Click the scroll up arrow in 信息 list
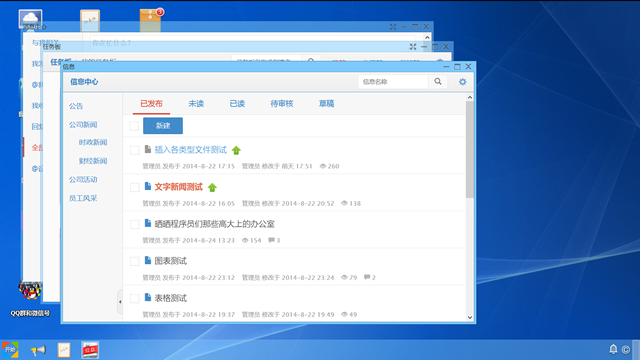The height and width of the screenshot is (360, 640). [470, 98]
